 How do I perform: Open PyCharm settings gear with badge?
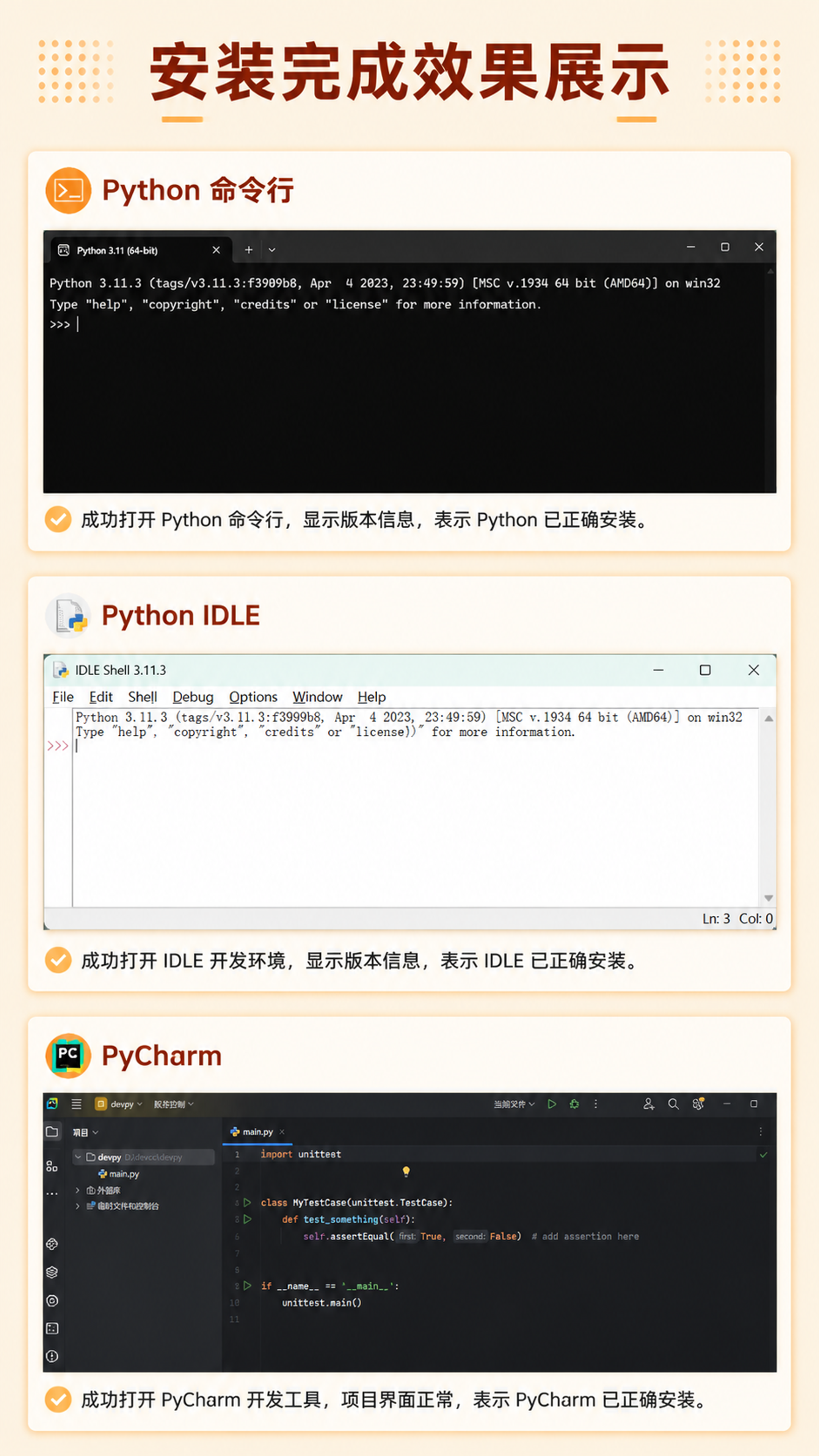point(698,1105)
